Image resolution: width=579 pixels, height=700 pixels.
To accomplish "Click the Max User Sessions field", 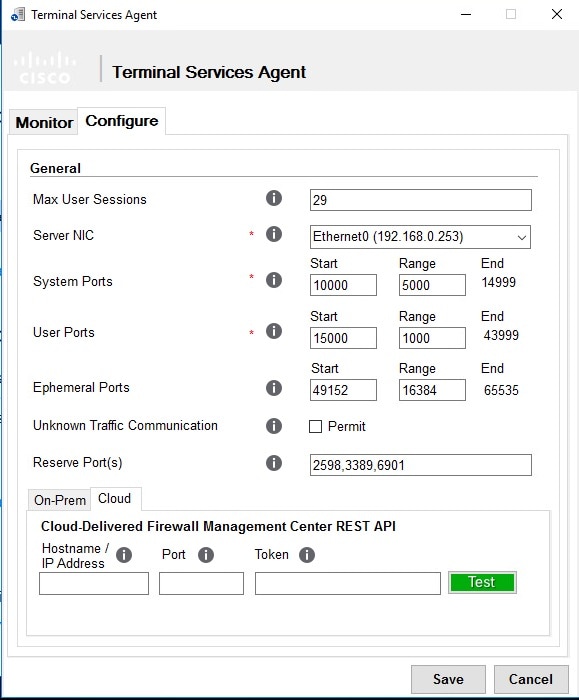I will point(421,200).
